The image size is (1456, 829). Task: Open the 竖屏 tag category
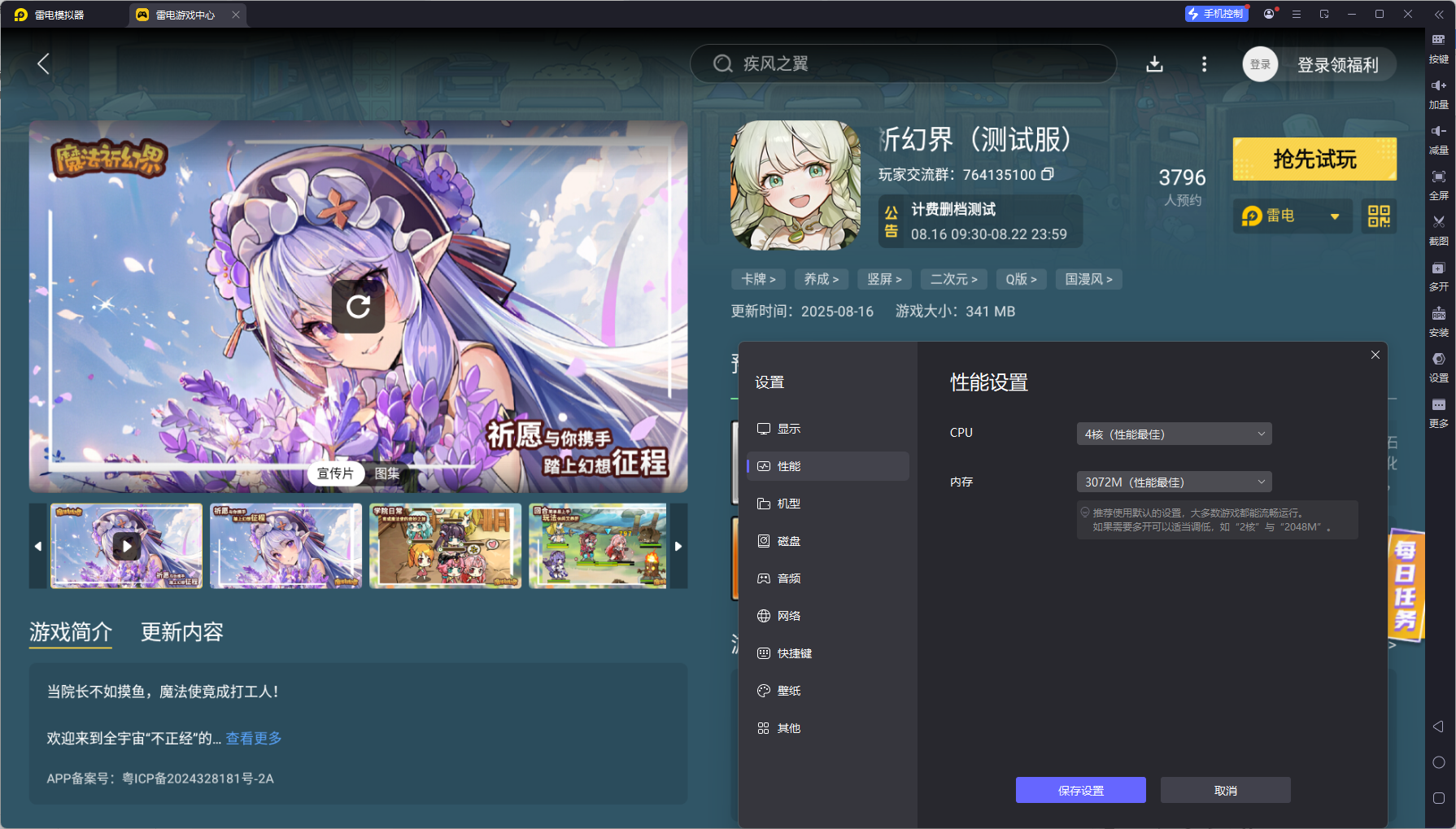tap(884, 279)
